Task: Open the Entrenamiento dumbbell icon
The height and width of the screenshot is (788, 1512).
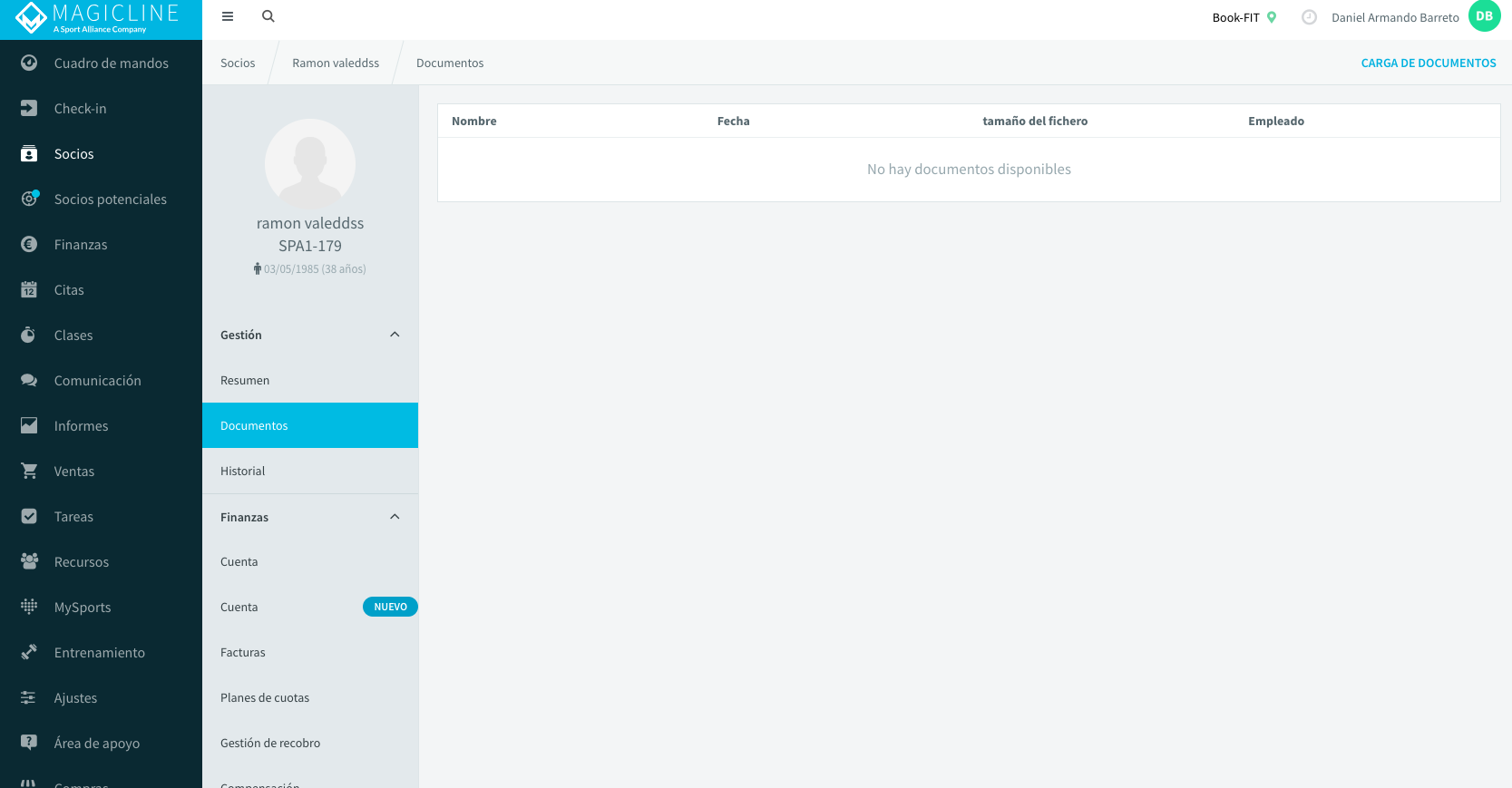Action: click(x=29, y=652)
